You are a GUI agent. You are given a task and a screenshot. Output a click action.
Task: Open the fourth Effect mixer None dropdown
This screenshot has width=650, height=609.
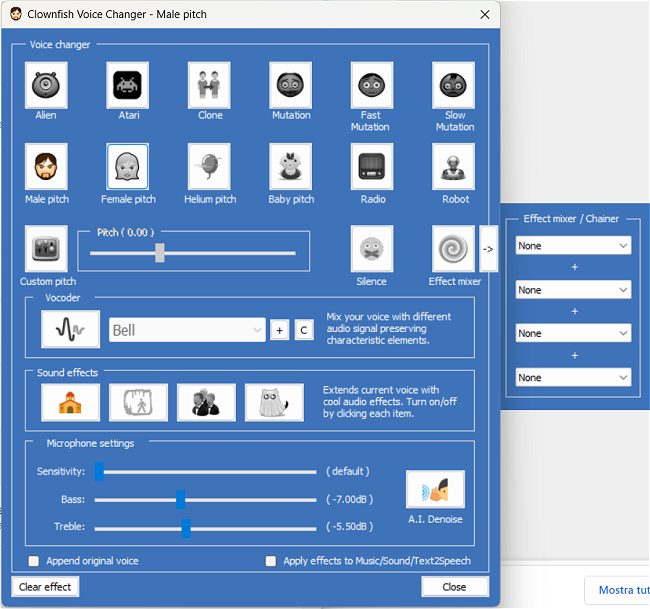pyautogui.click(x=573, y=378)
